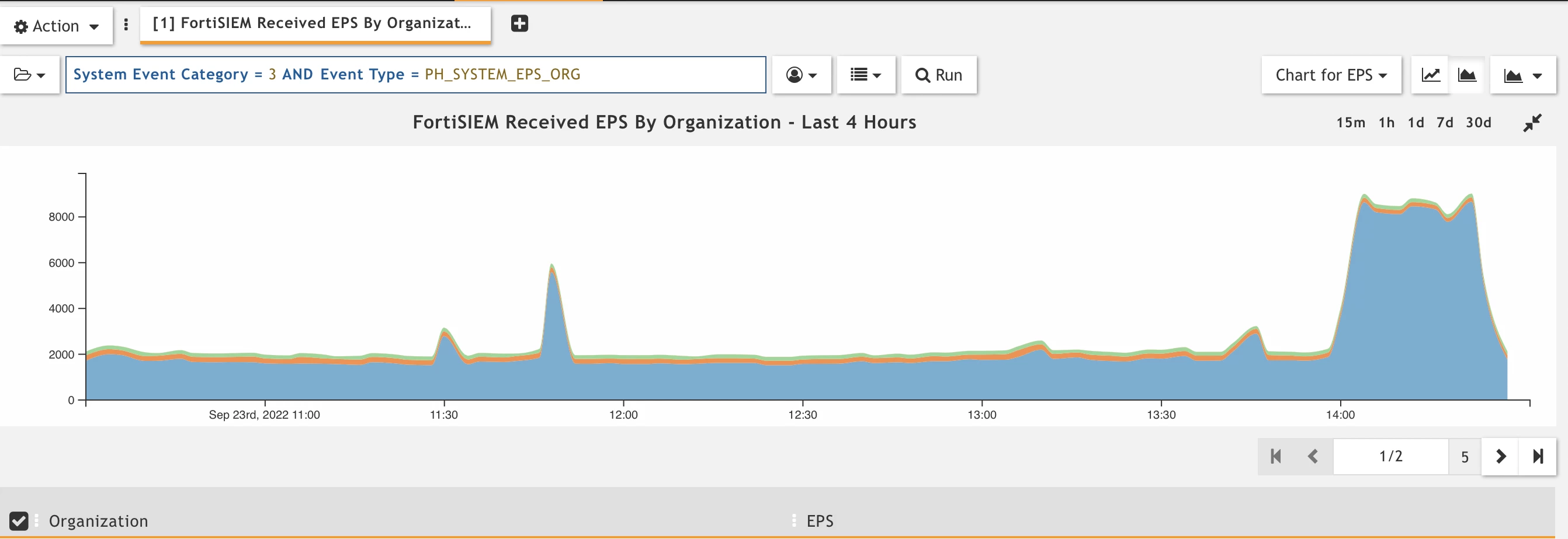Select the area chart view icon

[x=1467, y=75]
